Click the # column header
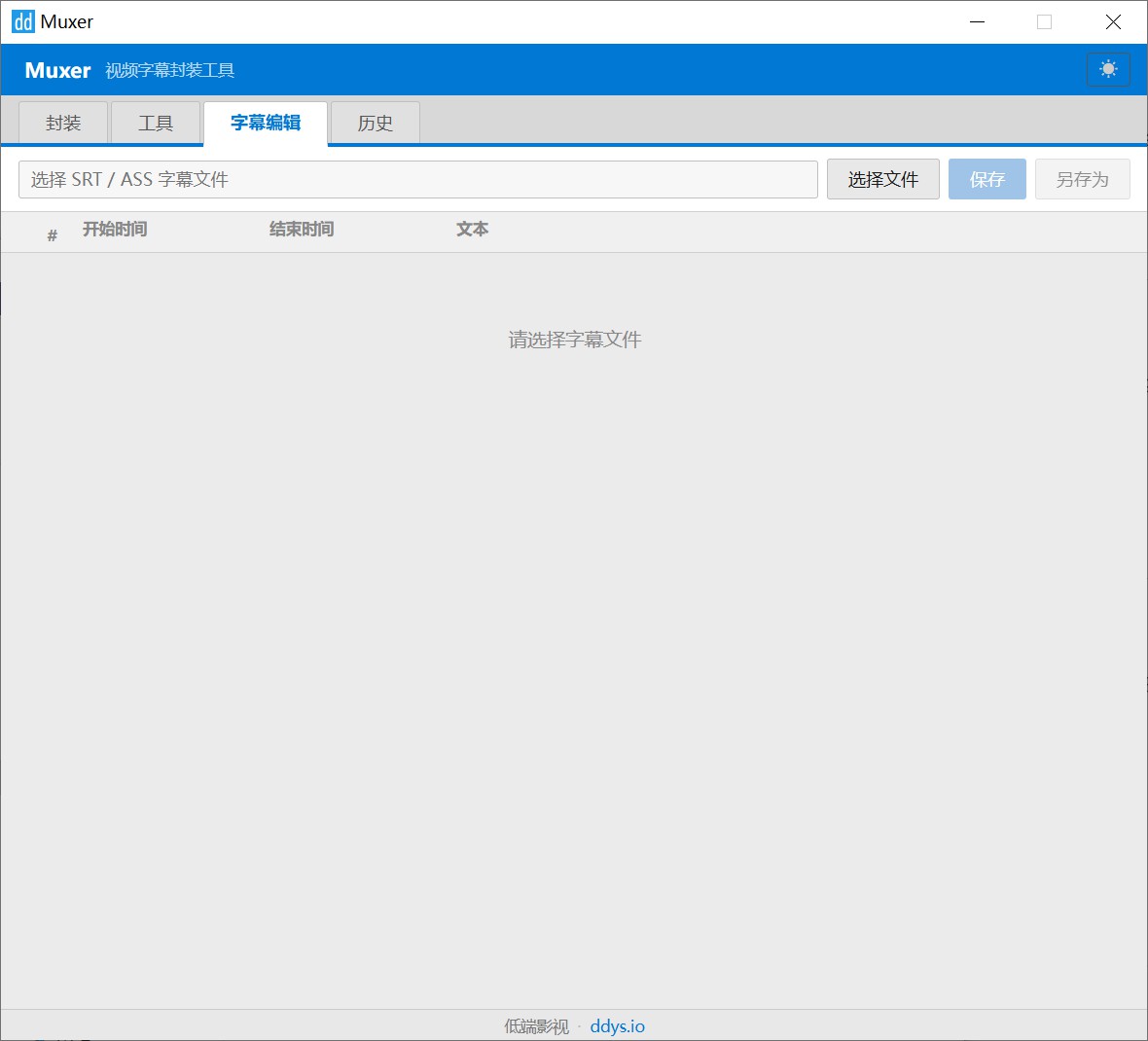The height and width of the screenshot is (1041, 1148). [53, 234]
